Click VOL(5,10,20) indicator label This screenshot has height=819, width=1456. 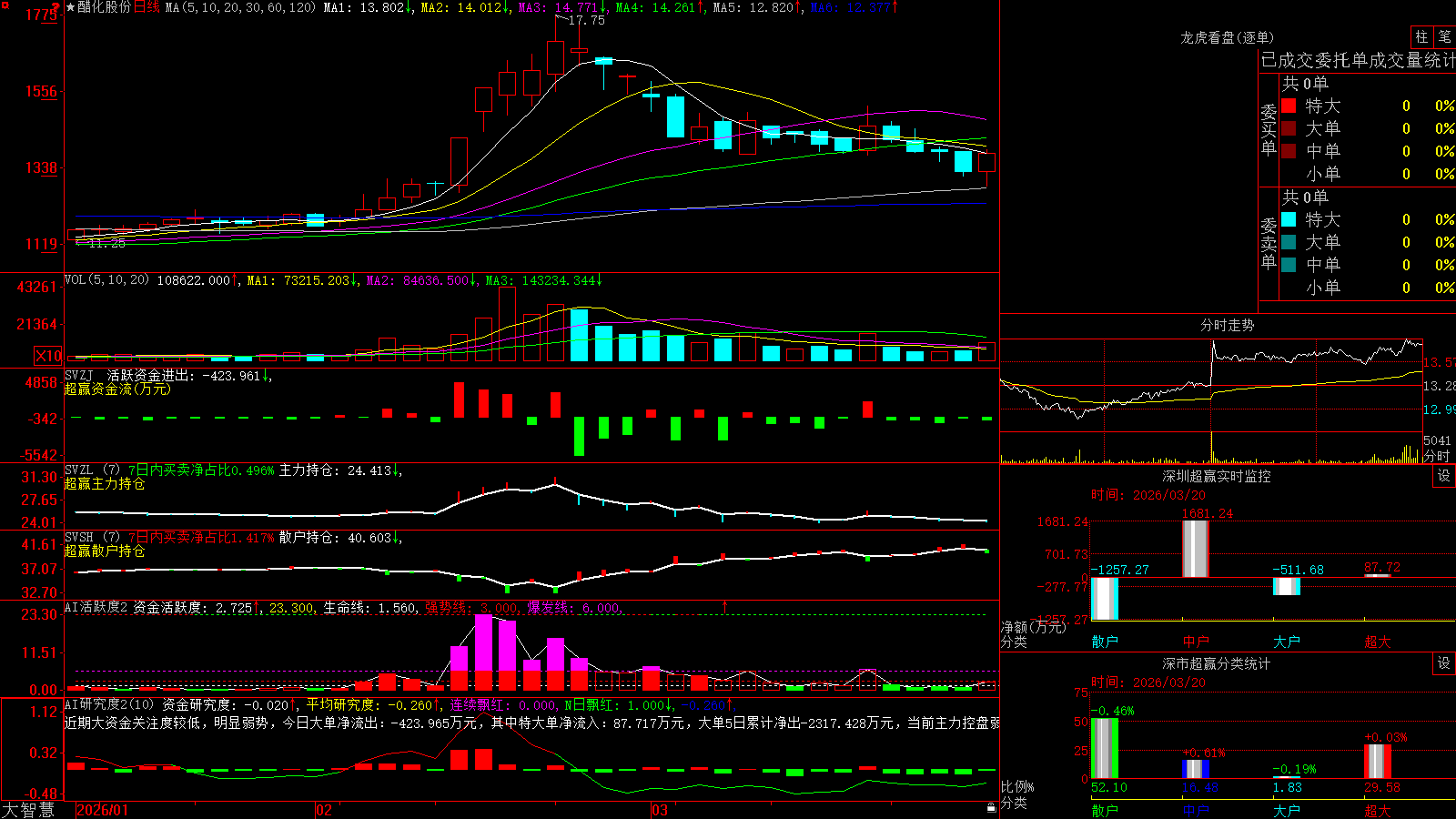click(106, 279)
